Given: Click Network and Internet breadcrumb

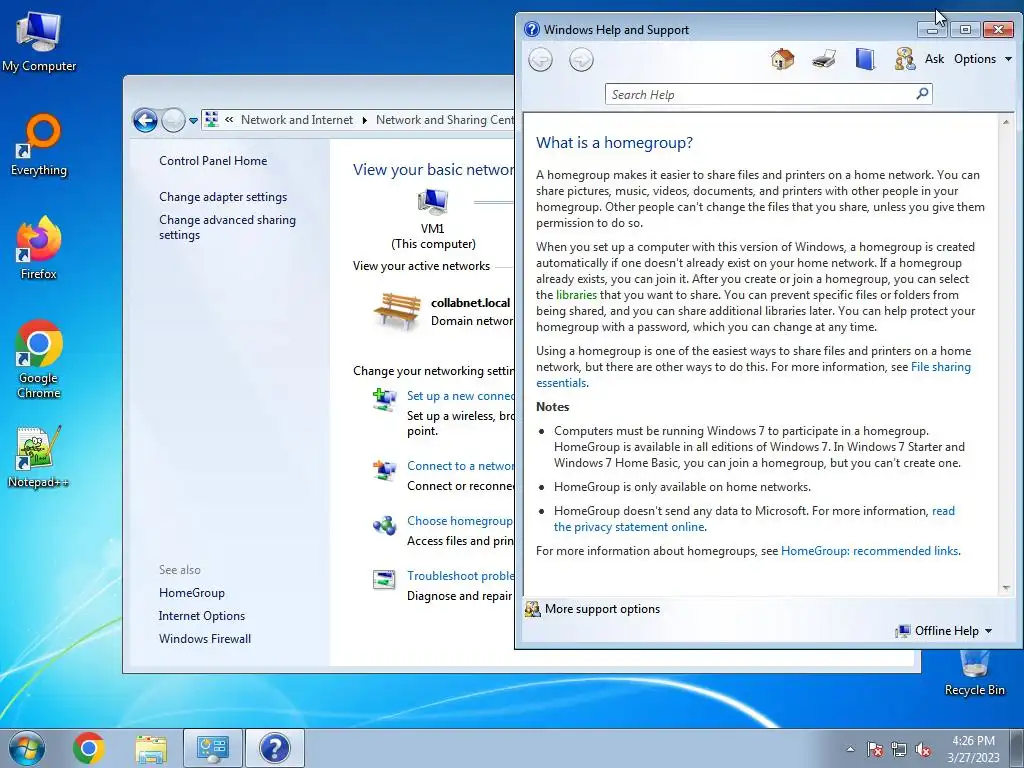Looking at the screenshot, I should (296, 120).
